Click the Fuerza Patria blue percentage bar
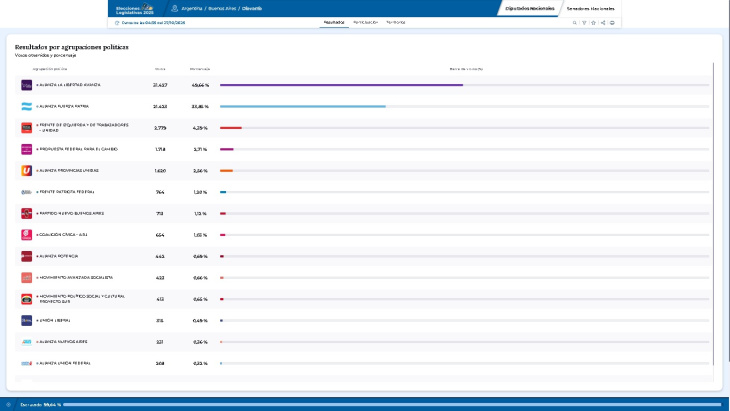Screen dimensions: 730x411 click(x=302, y=106)
